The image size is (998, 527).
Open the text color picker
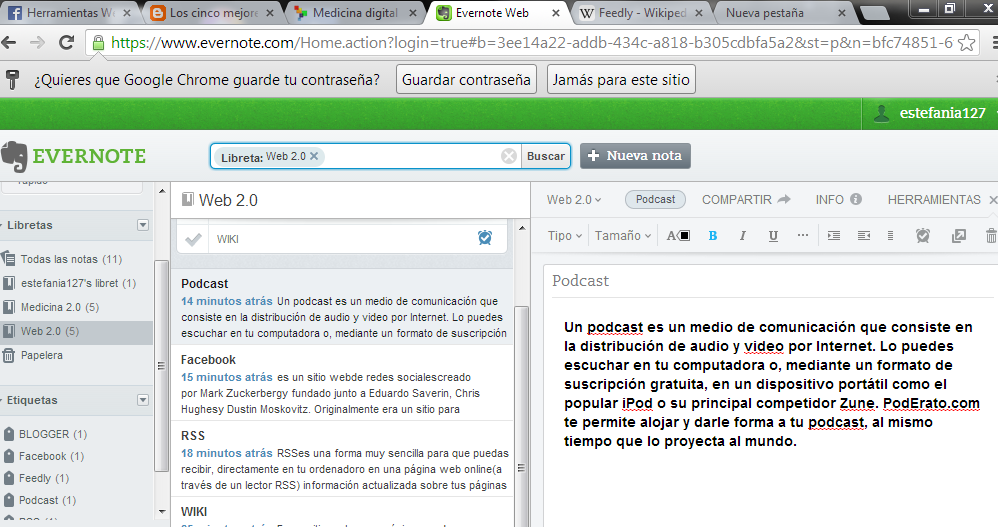[678, 236]
